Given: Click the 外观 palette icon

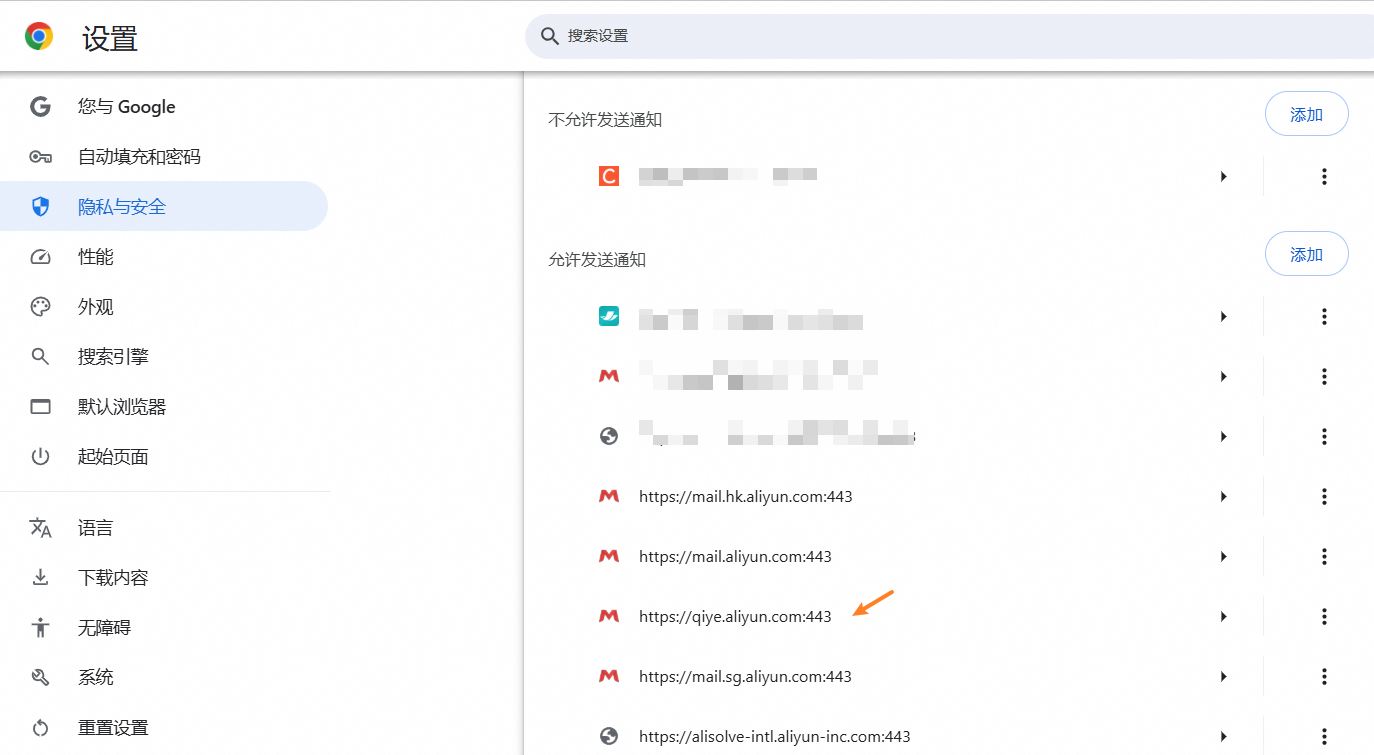Looking at the screenshot, I should point(40,307).
